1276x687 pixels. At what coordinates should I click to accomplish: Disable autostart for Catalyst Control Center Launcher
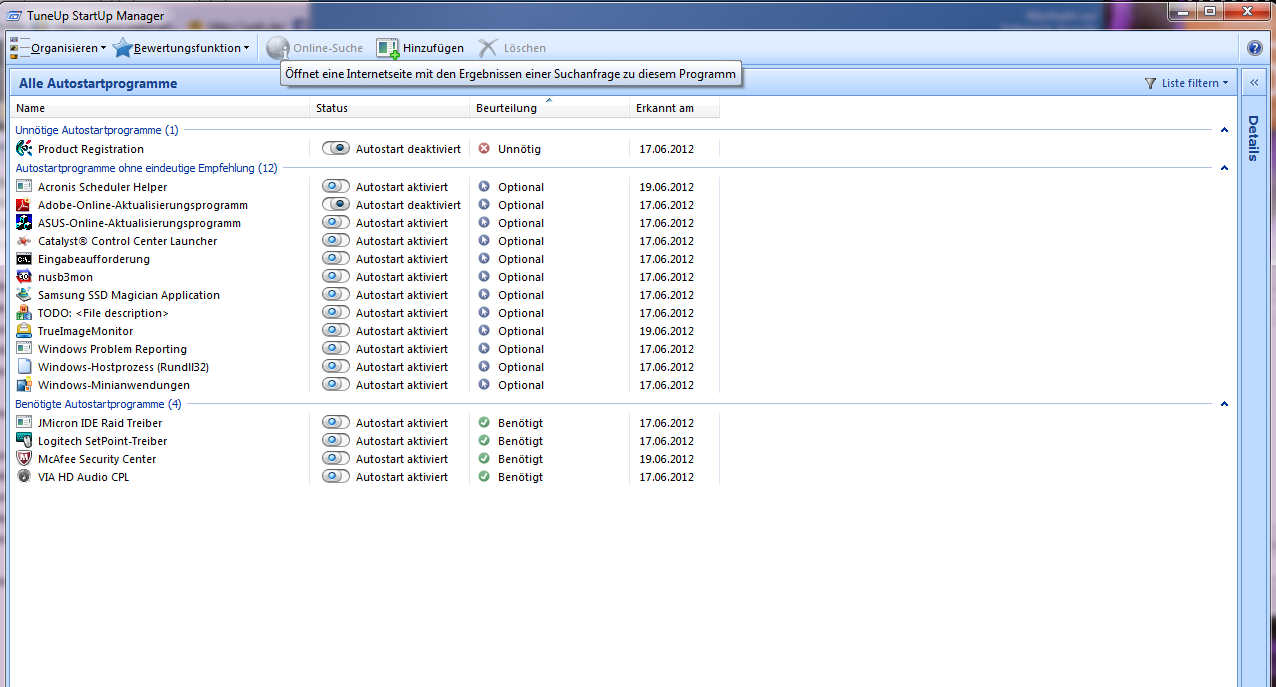click(336, 241)
